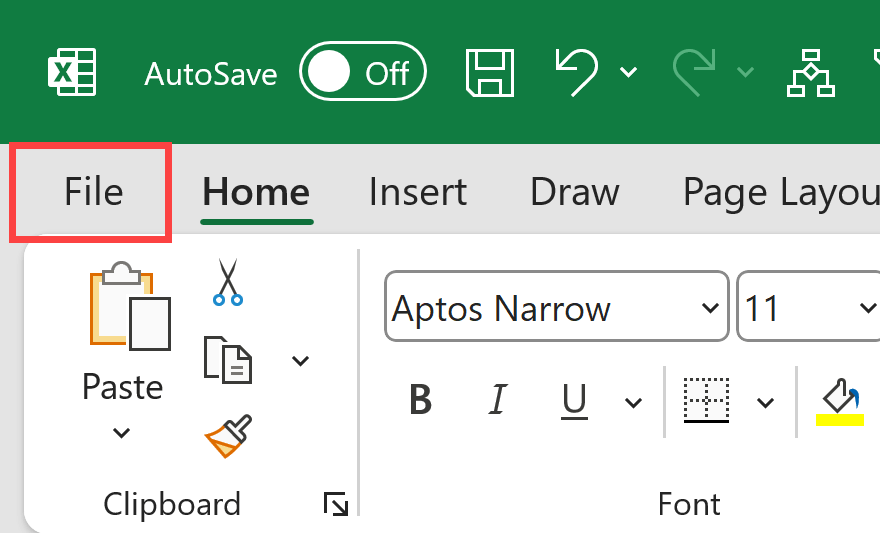Screen dimensions: 880x533
Task: Save the workbook with the floppy icon
Action: [x=490, y=73]
